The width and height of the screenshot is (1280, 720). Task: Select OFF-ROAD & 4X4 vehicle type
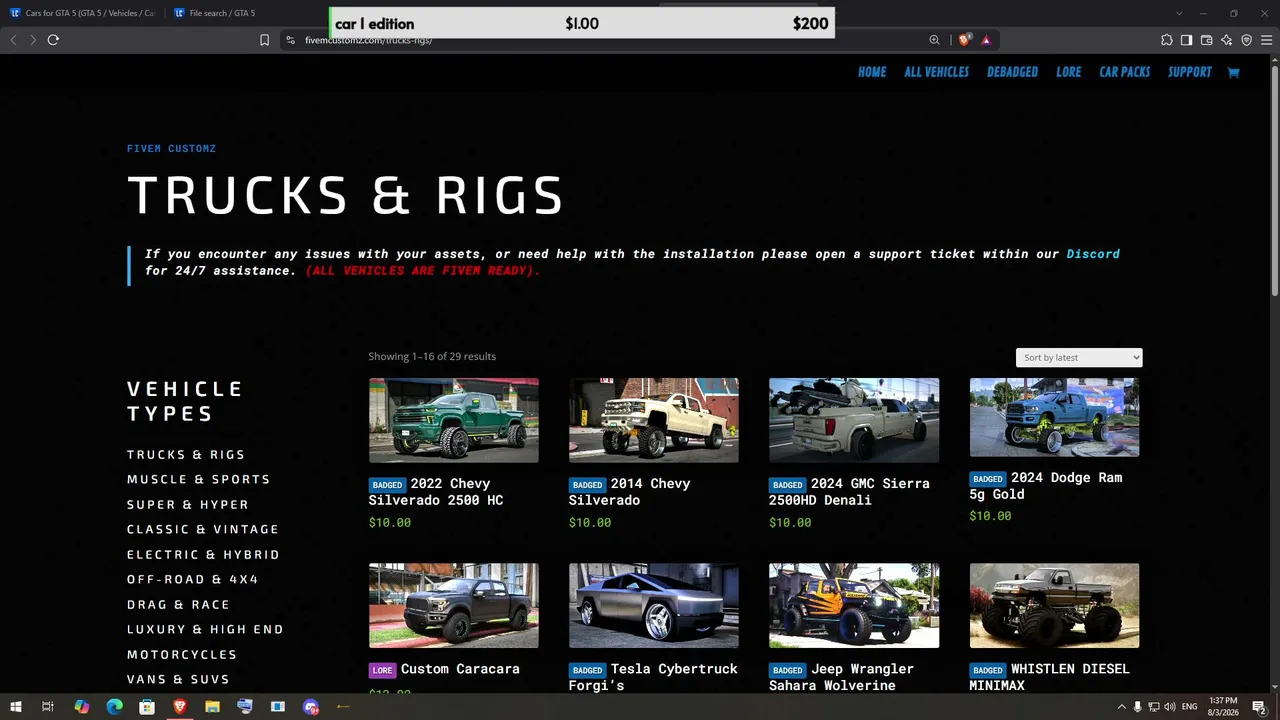[193, 579]
